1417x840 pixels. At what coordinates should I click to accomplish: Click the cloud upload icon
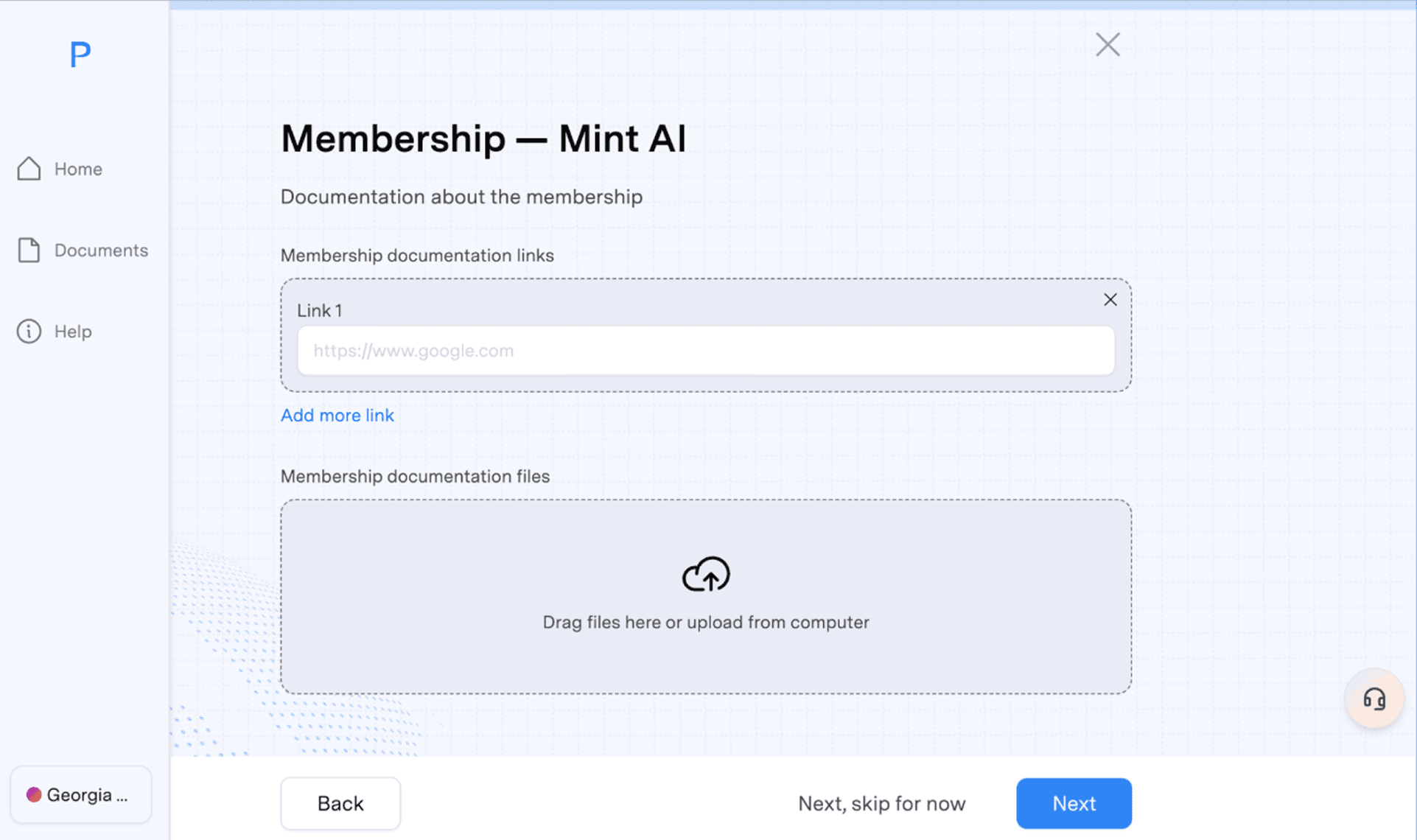point(705,574)
